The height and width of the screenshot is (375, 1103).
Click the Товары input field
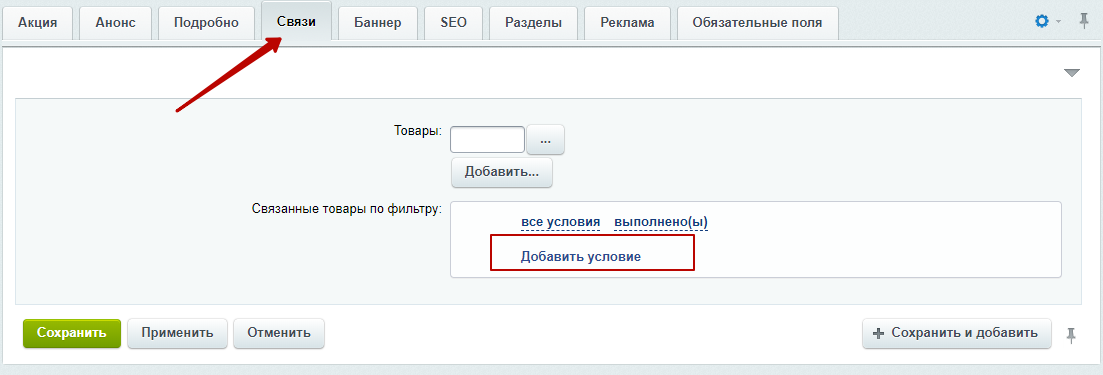pos(487,140)
